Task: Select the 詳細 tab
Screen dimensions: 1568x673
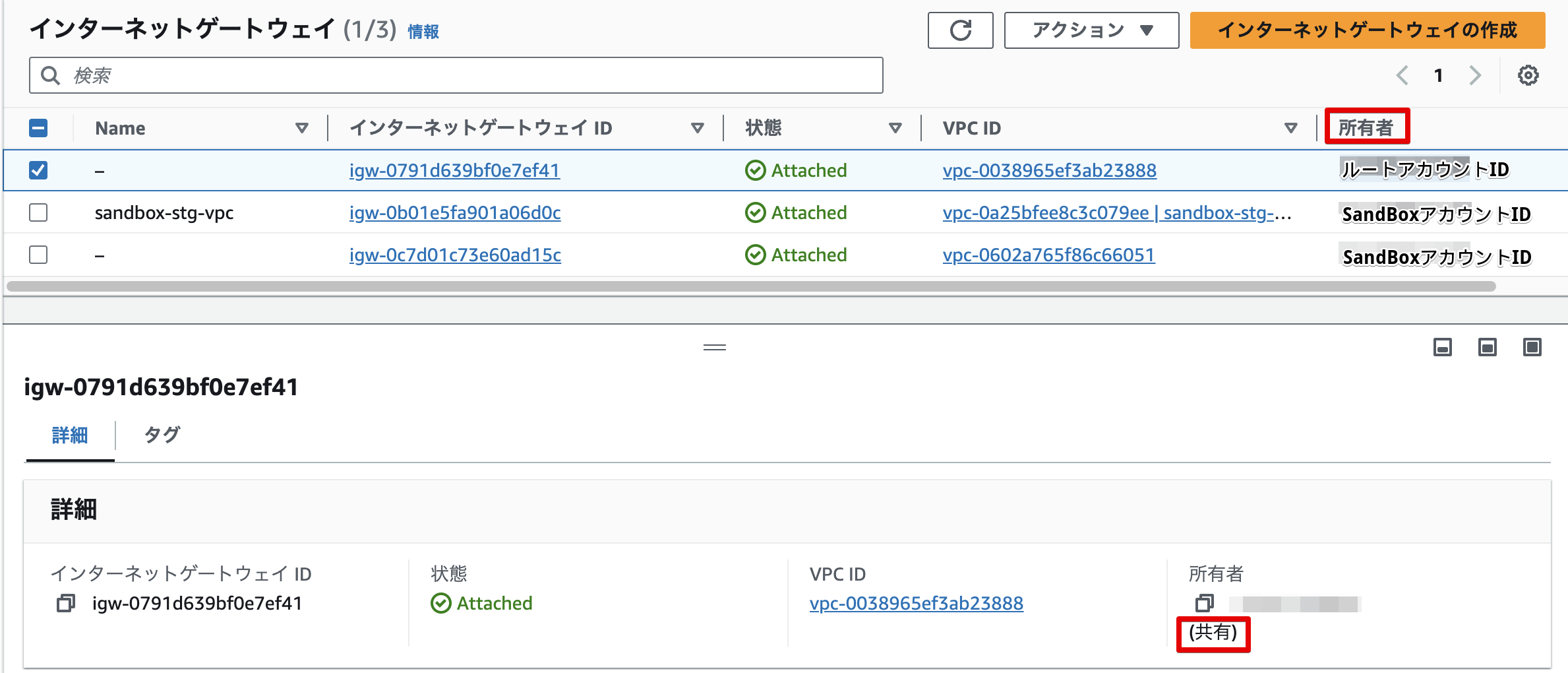Action: pos(69,434)
